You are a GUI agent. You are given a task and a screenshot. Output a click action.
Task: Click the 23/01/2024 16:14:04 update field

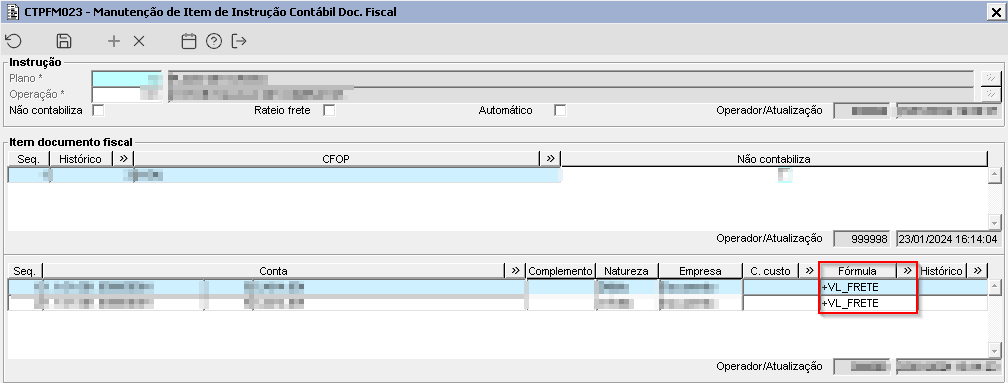[948, 238]
